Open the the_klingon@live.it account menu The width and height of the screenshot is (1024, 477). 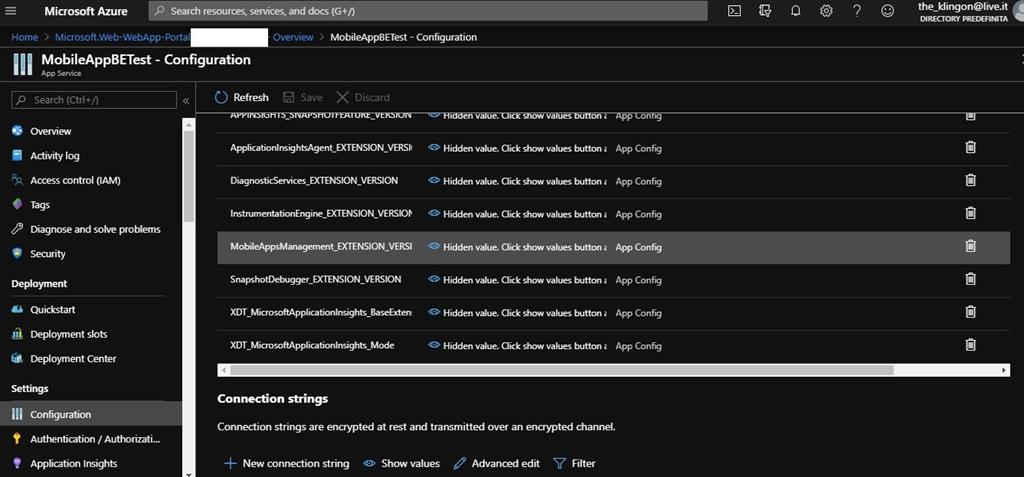click(x=963, y=12)
